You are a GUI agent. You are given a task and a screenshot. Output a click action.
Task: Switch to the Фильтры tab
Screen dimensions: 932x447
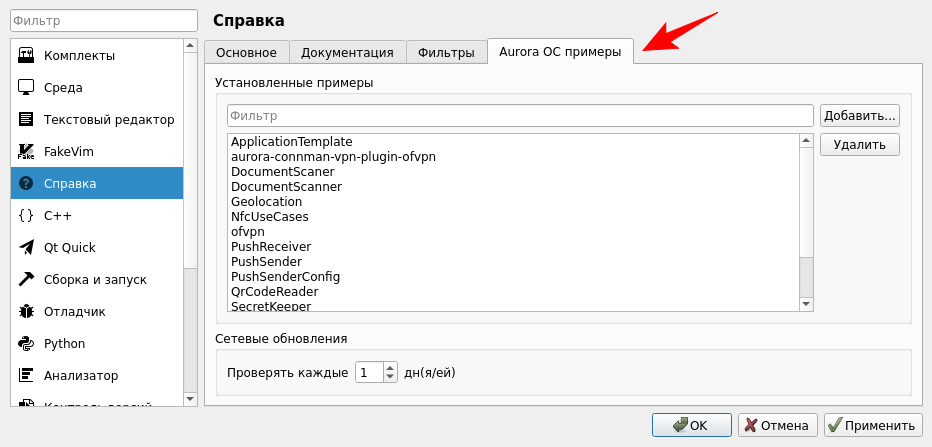(446, 53)
